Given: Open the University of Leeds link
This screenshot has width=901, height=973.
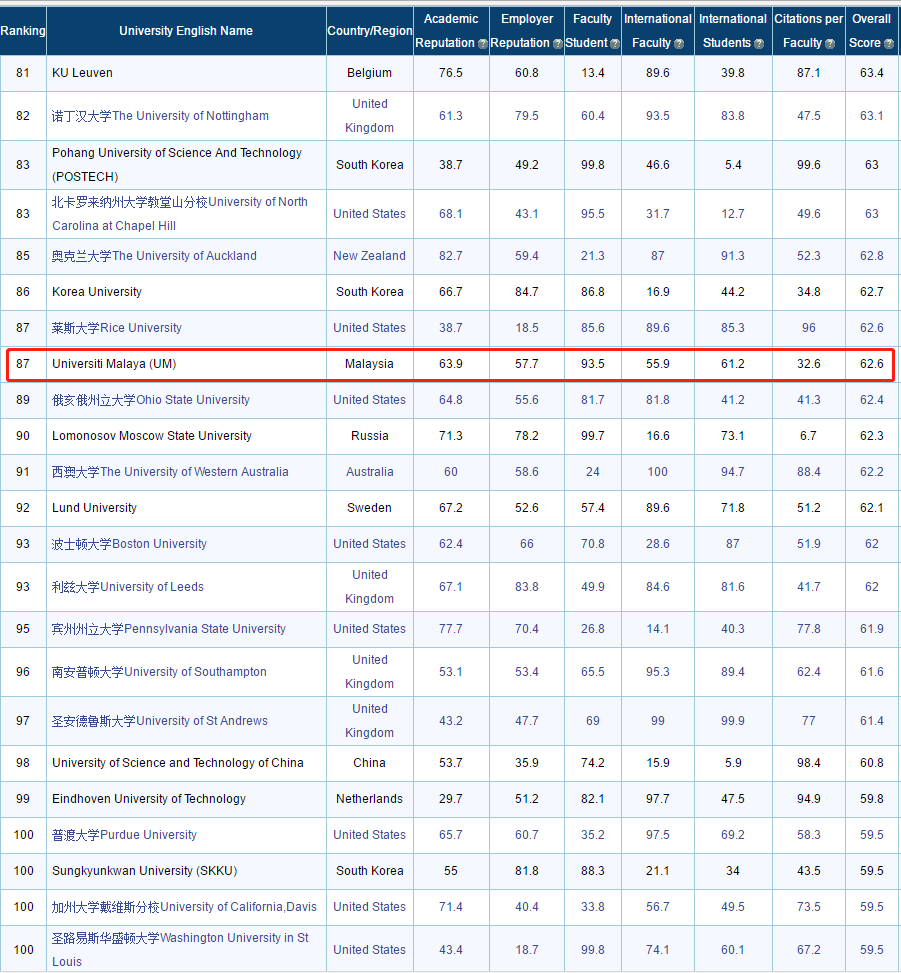Looking at the screenshot, I should pyautogui.click(x=128, y=586).
